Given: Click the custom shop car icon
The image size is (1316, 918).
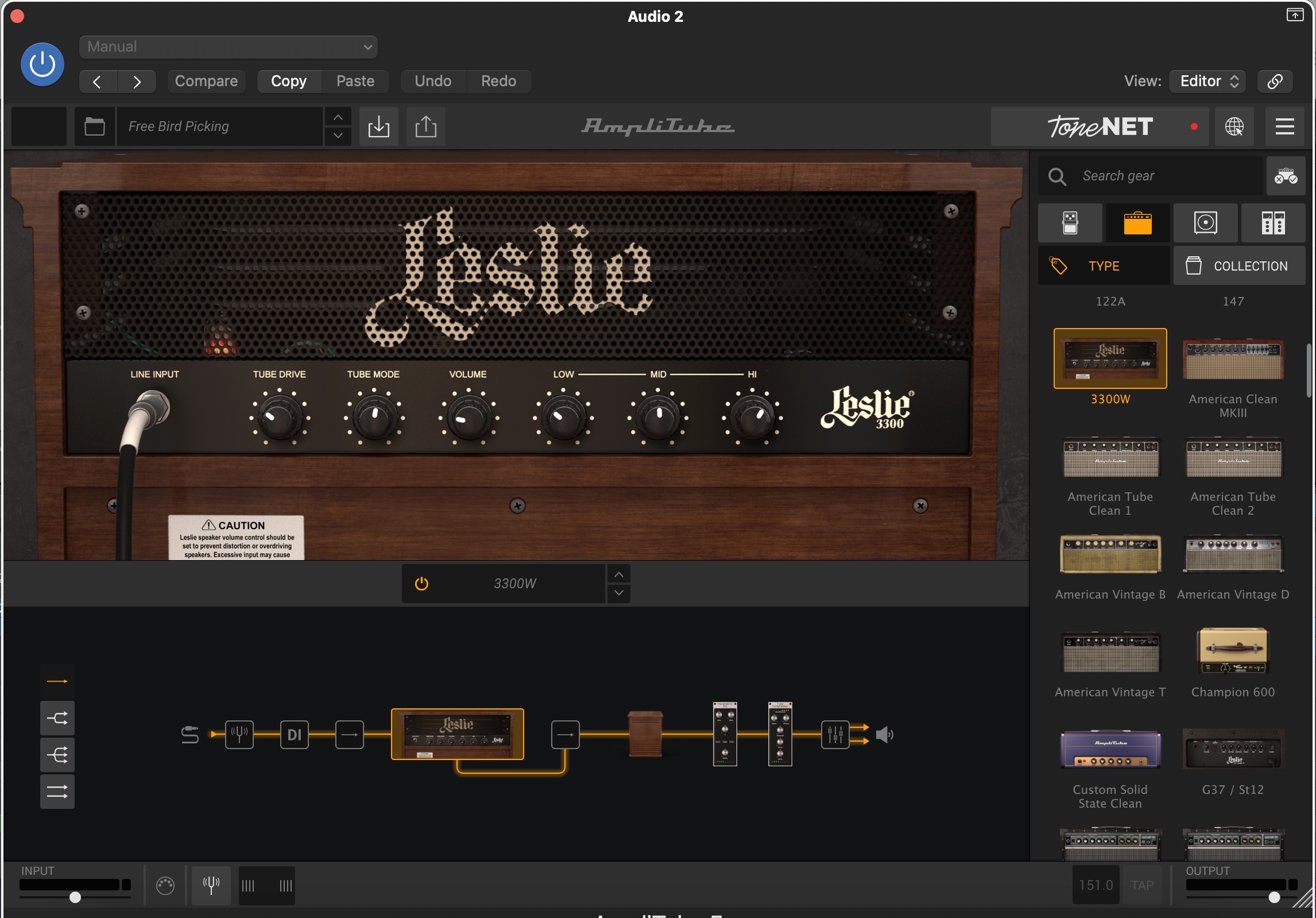Looking at the screenshot, I should pos(1286,176).
